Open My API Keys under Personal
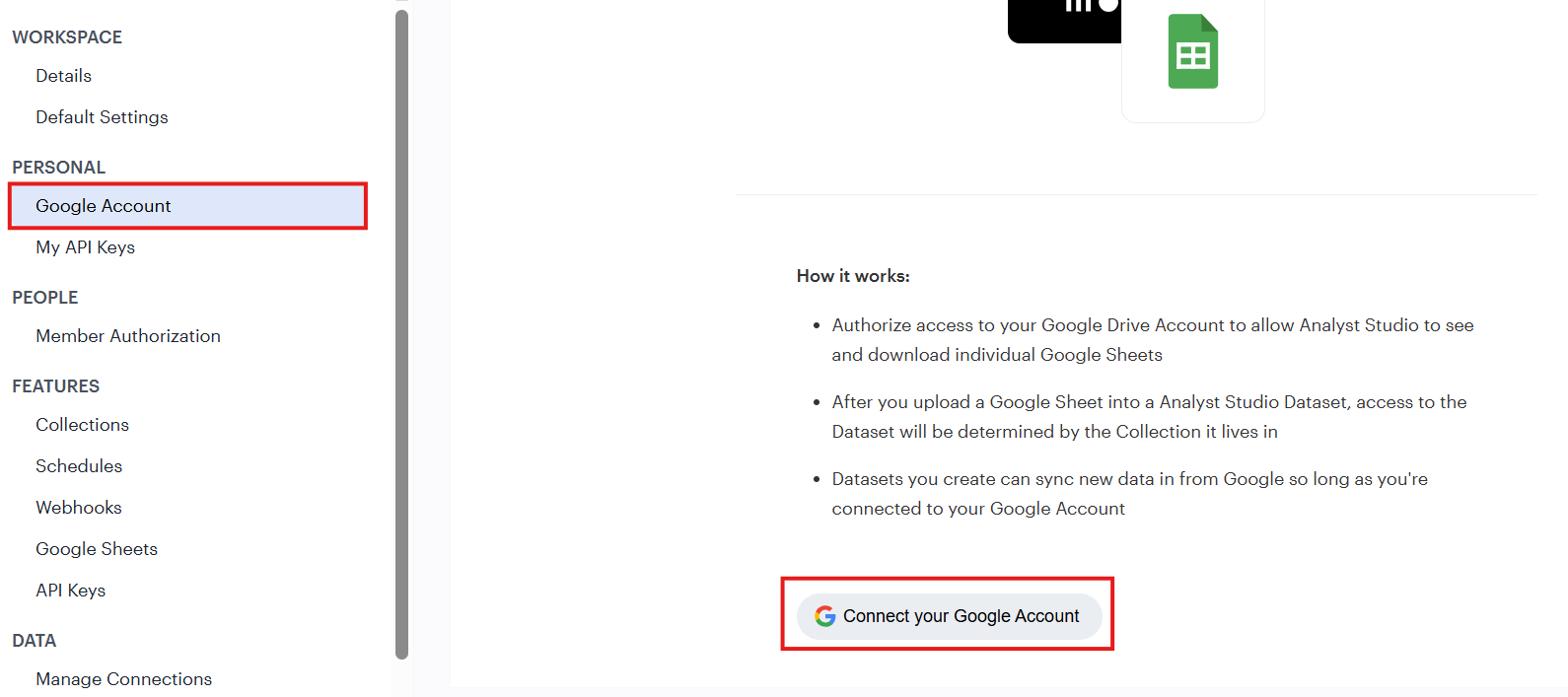1568x697 pixels. click(x=85, y=247)
